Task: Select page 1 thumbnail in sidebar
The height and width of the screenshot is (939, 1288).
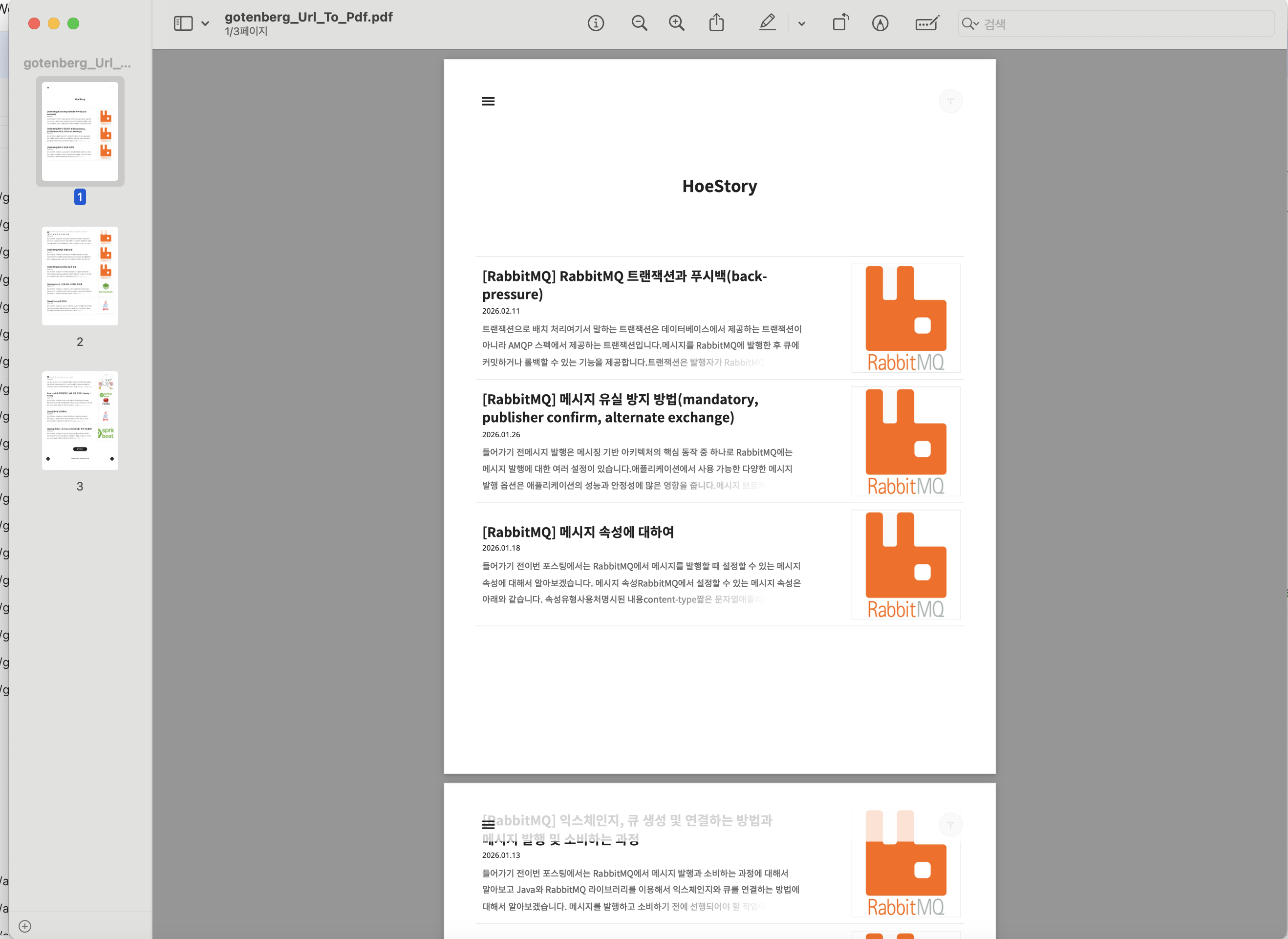Action: [80, 131]
